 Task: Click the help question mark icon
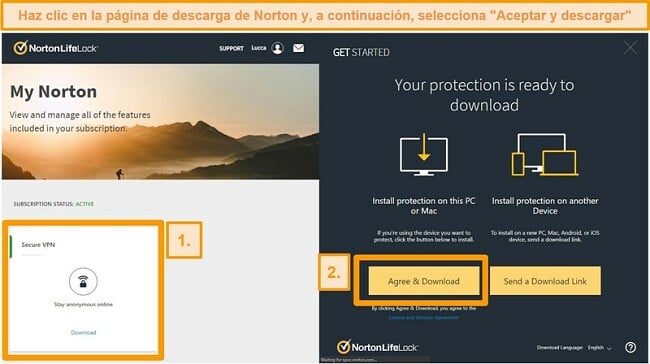click(x=631, y=347)
